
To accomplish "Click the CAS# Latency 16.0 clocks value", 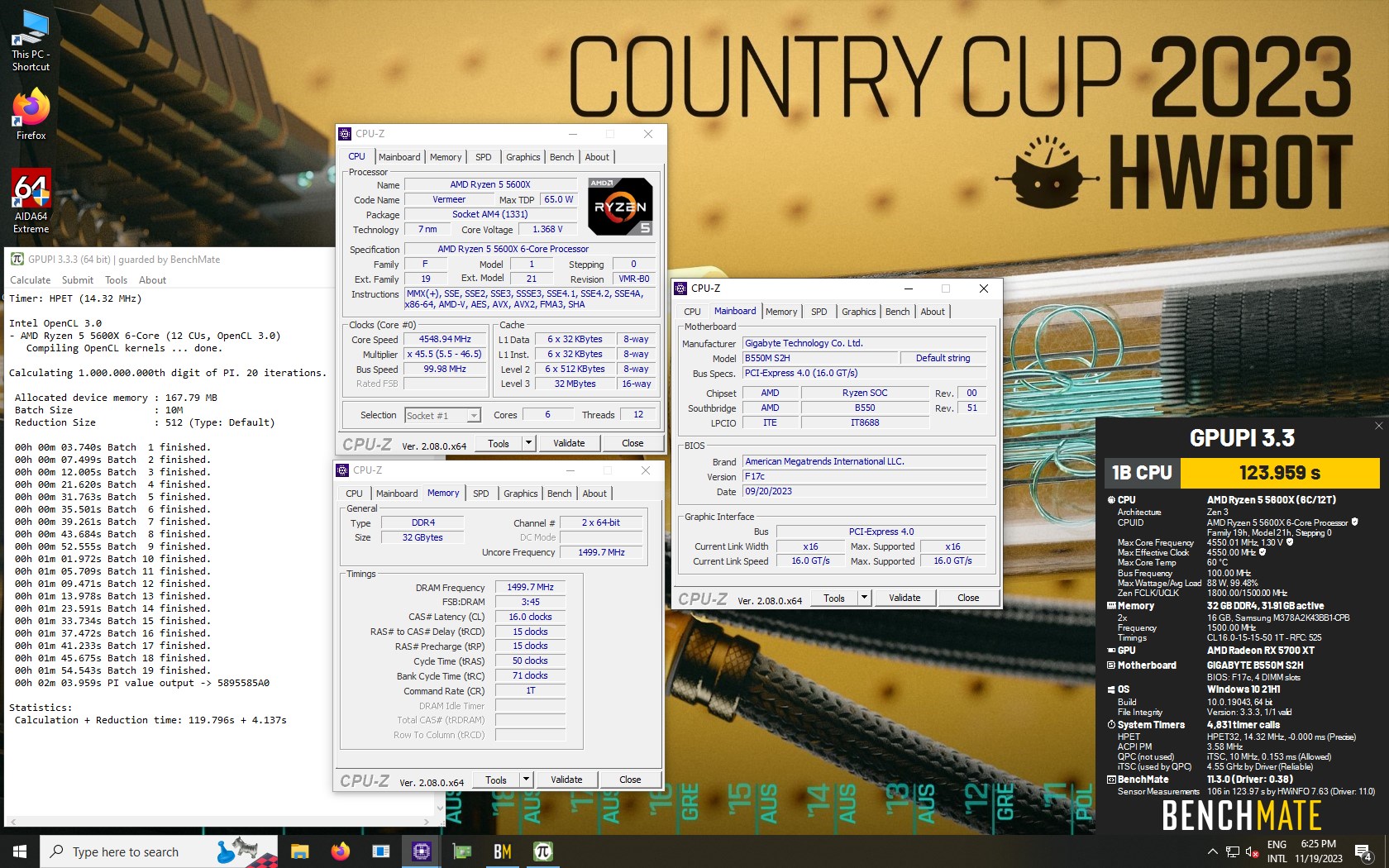I will (x=531, y=617).
